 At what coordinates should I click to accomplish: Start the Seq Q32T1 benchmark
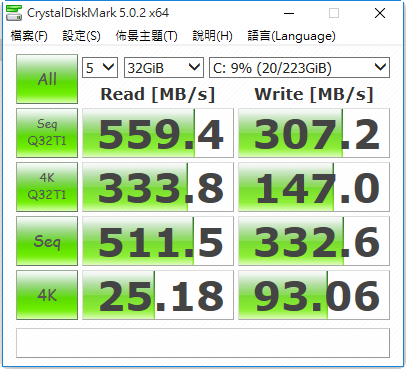[x=47, y=133]
